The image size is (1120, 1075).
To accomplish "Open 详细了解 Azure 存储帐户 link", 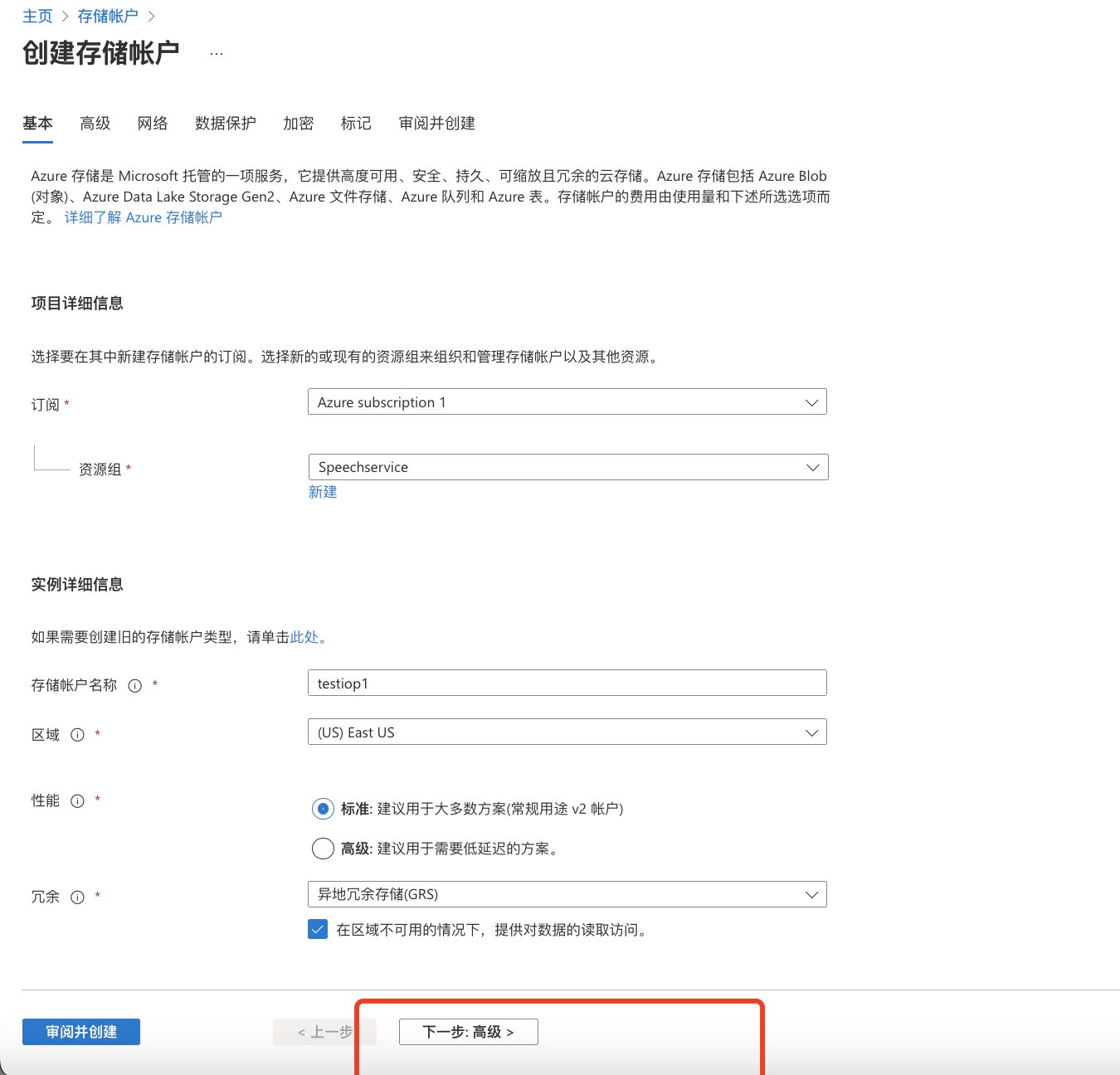I will pos(144,217).
